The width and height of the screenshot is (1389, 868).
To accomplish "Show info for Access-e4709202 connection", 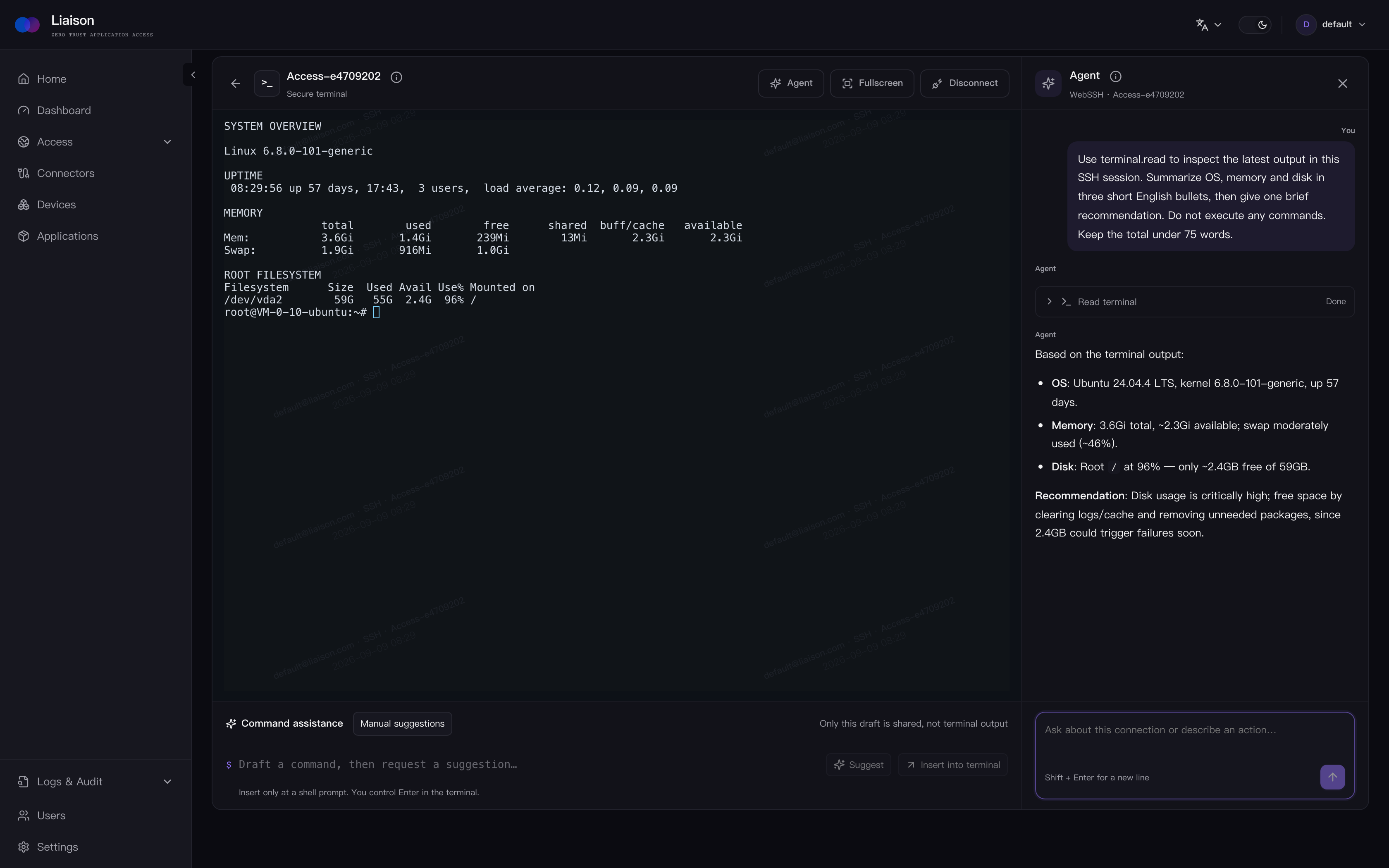I will click(396, 77).
